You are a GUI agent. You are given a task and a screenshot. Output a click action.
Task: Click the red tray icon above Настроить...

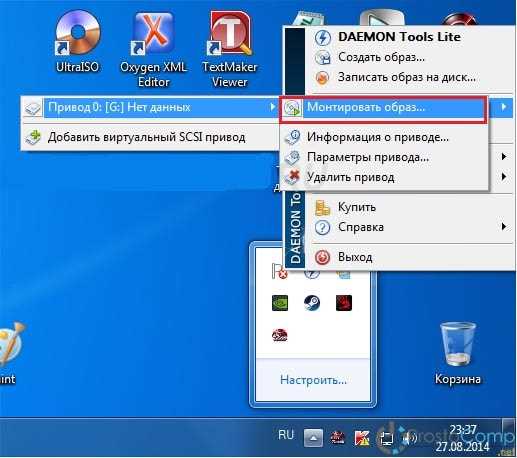tap(280, 335)
